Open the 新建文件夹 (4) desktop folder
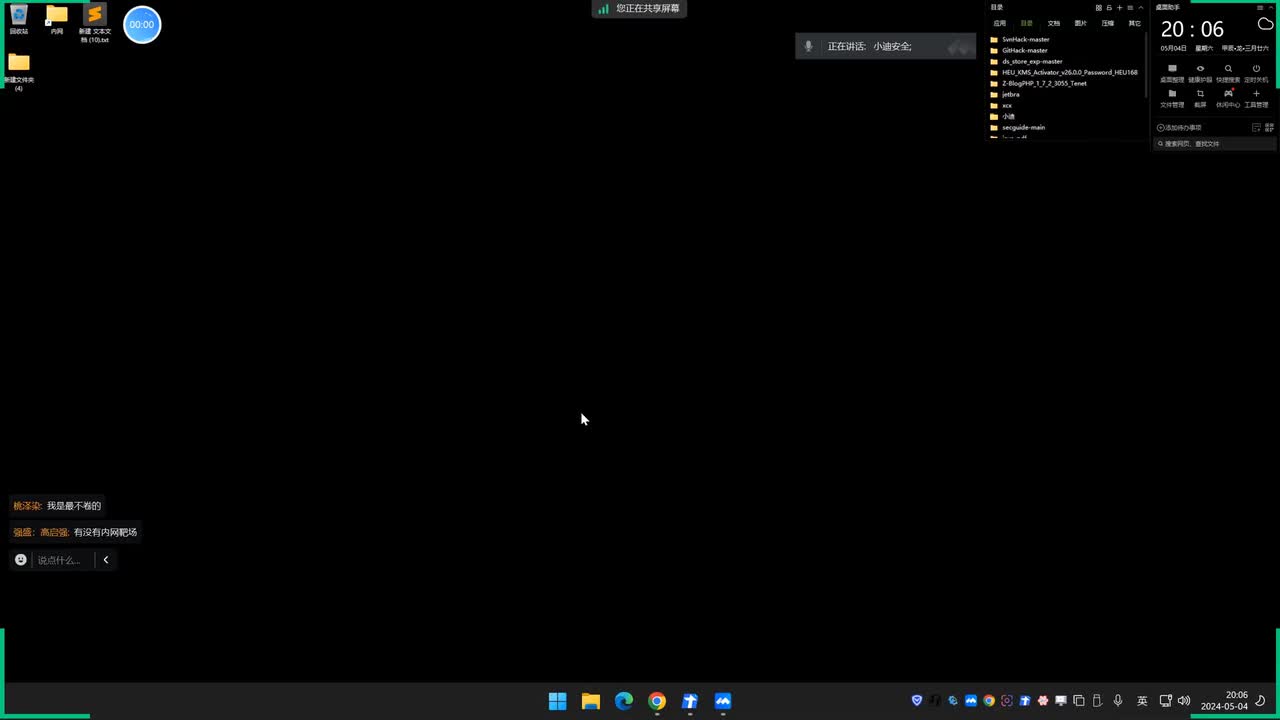 18,71
